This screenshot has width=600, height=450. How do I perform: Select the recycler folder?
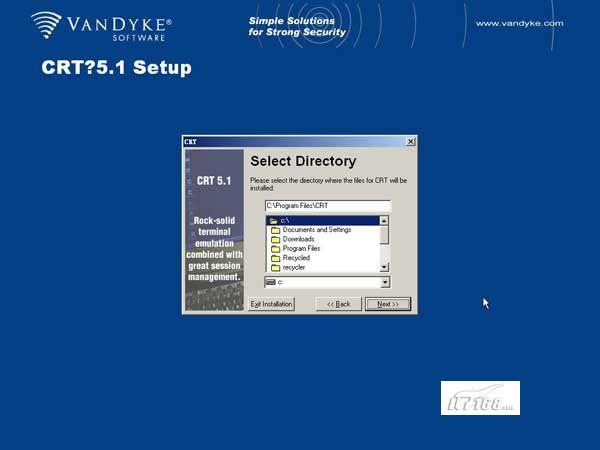click(x=323, y=267)
